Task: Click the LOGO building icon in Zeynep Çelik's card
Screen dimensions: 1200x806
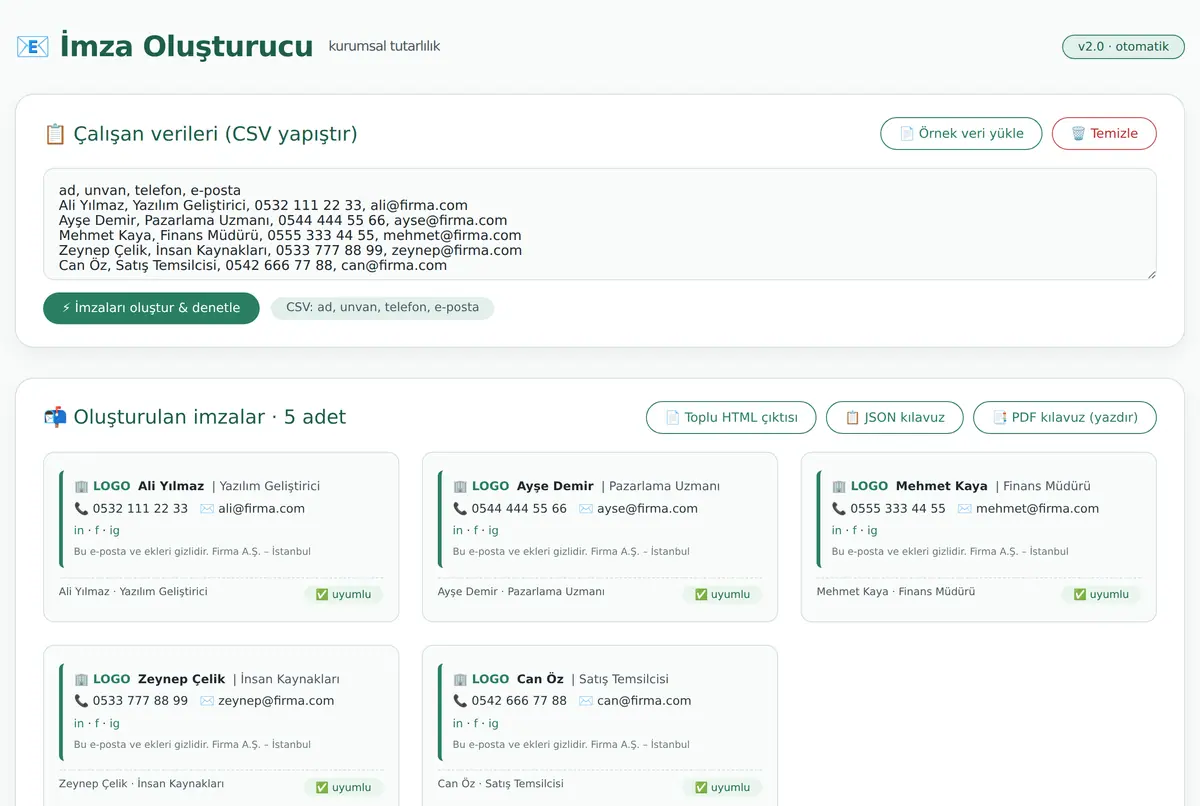Action: pyautogui.click(x=81, y=679)
